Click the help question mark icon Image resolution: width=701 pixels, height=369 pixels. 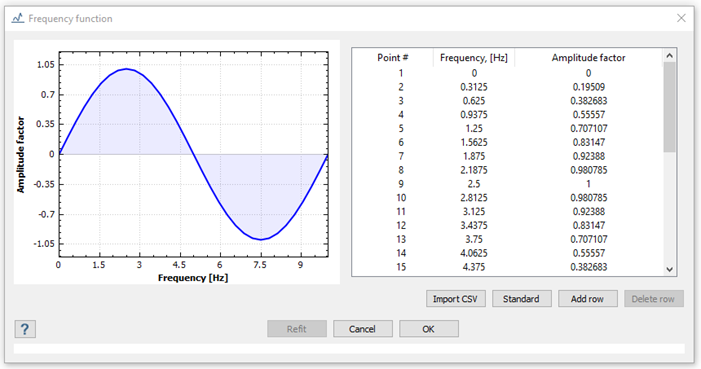click(25, 329)
